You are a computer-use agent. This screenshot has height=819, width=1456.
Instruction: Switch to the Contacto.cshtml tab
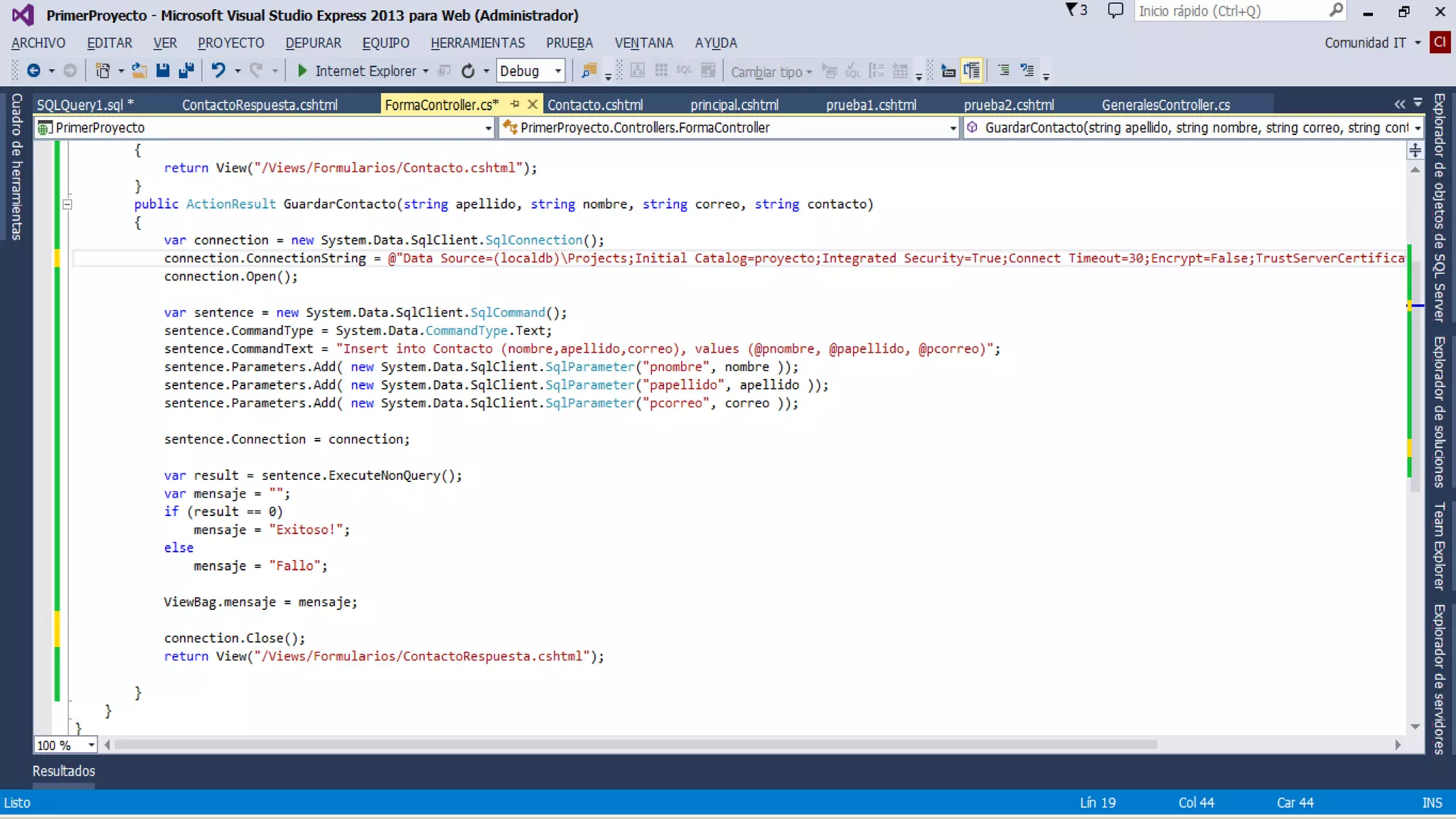pyautogui.click(x=595, y=105)
